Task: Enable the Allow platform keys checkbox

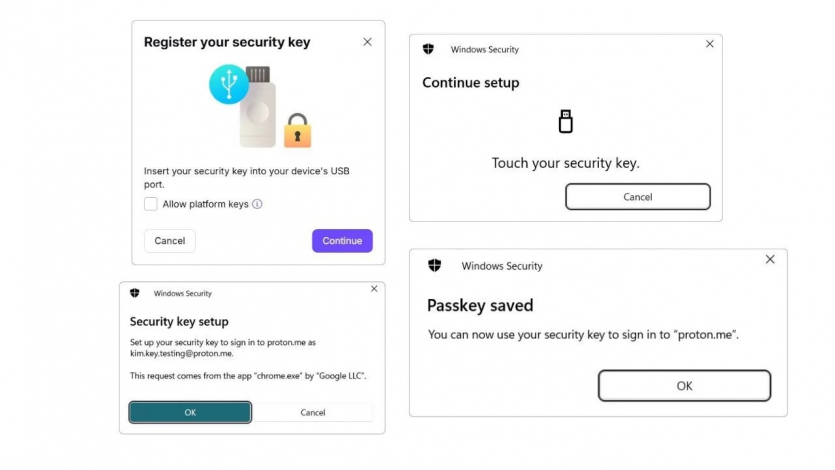Action: point(151,204)
